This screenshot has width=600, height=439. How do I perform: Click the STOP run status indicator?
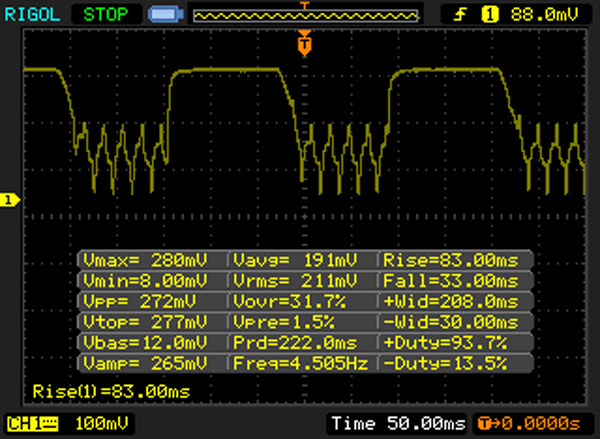coord(106,15)
